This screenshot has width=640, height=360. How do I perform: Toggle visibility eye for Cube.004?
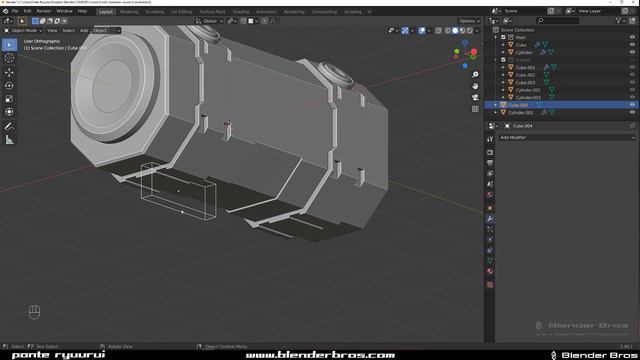[x=632, y=105]
